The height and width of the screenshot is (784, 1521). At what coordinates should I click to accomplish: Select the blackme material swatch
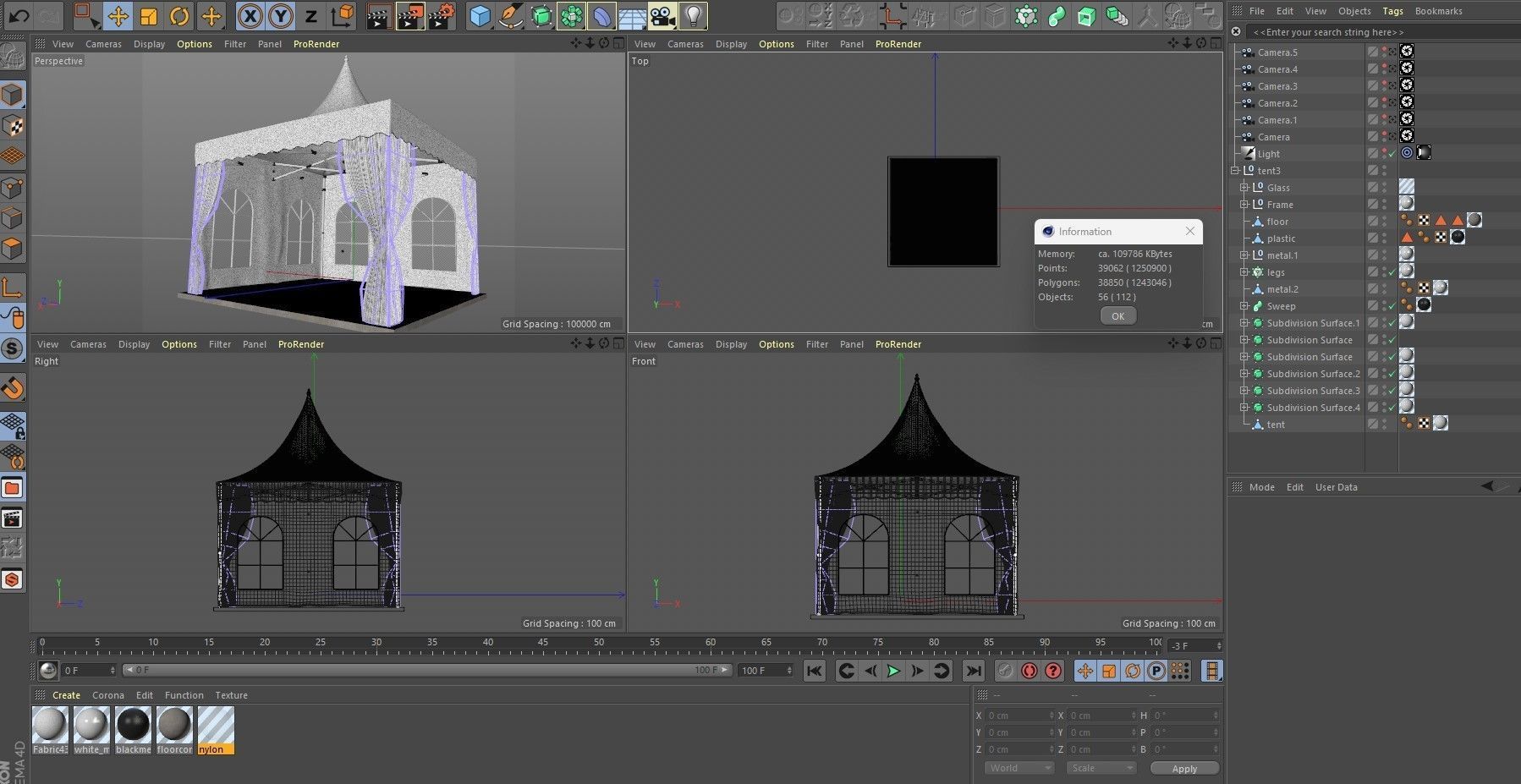click(x=133, y=730)
